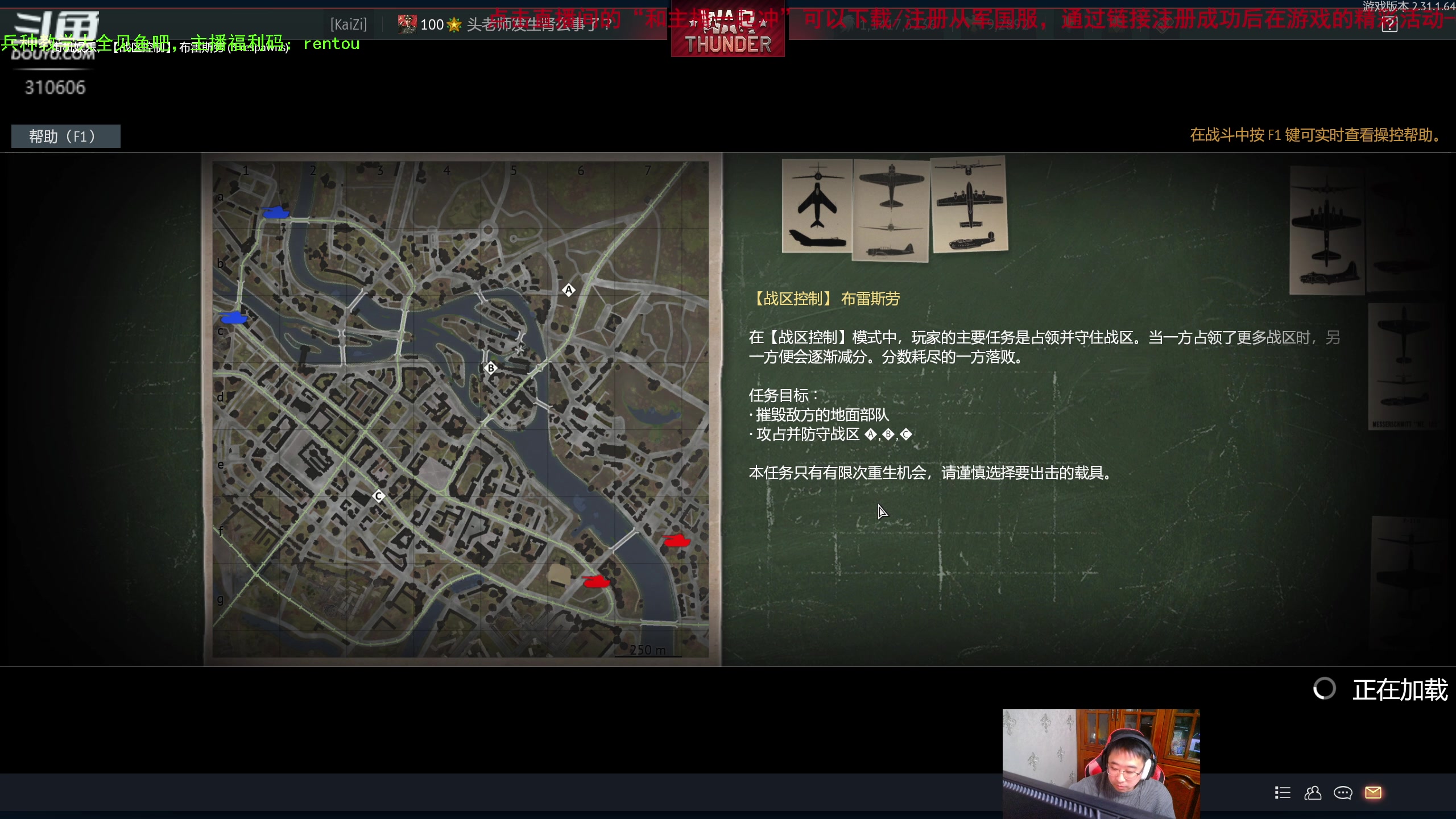The image size is (1456, 819).
Task: Click the bomber silhouette card
Action: point(969,204)
